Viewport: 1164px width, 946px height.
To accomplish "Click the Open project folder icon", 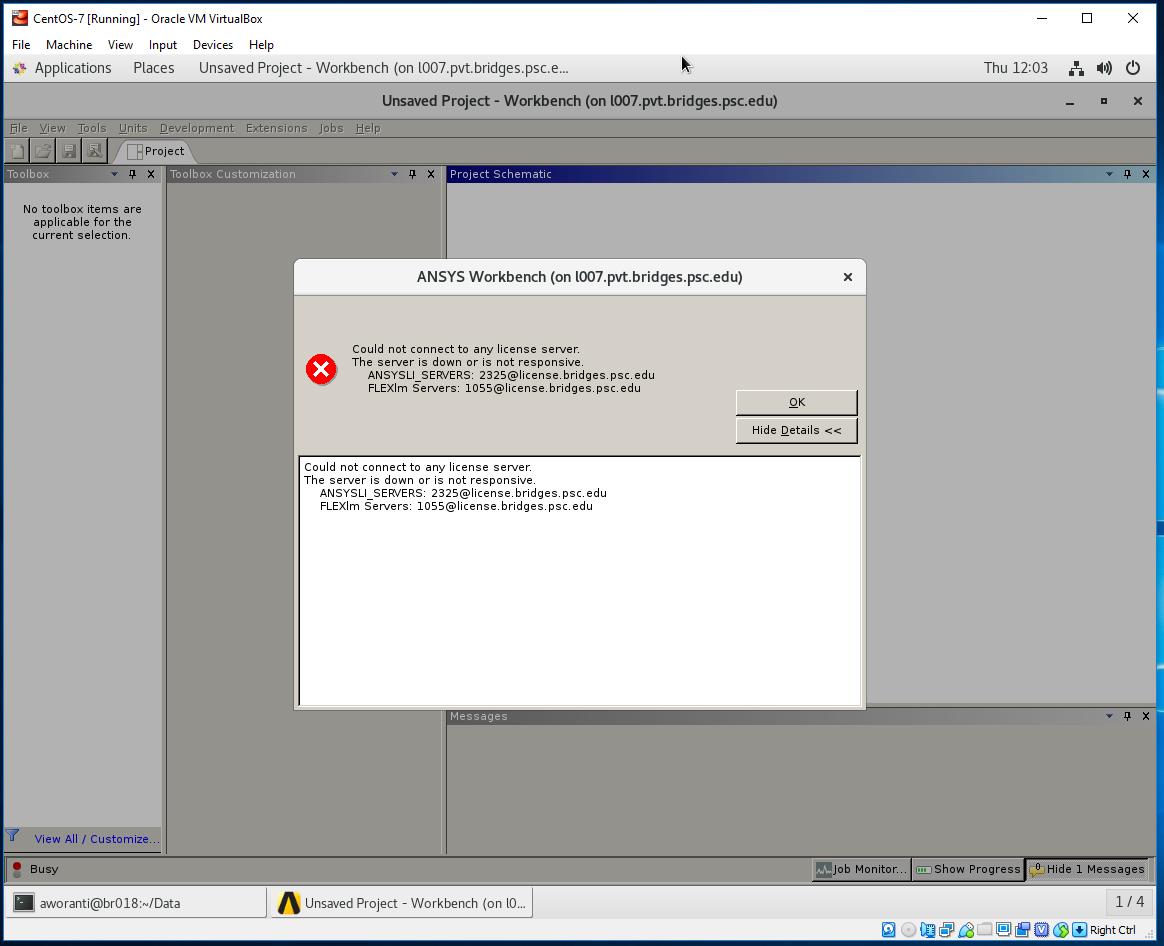I will coord(43,151).
